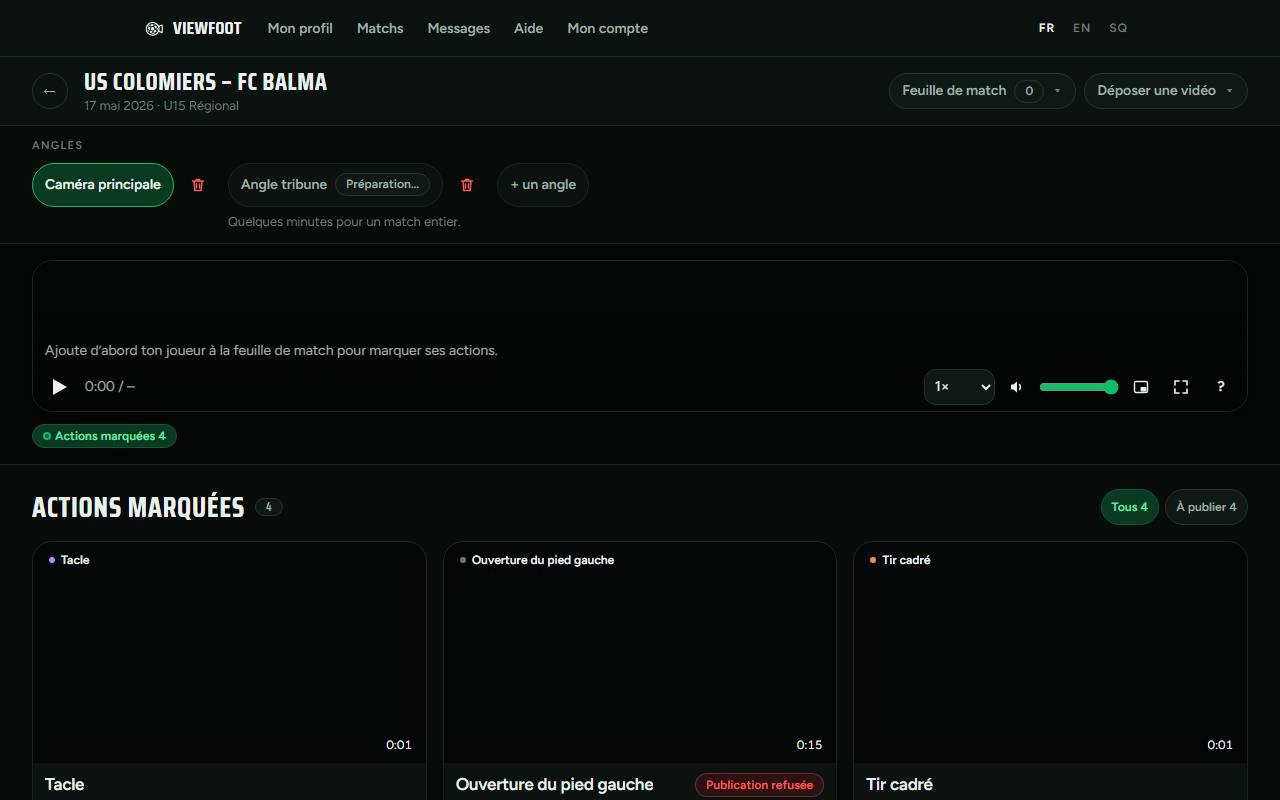The height and width of the screenshot is (800, 1280).
Task: Open the Tacle action thumbnail
Action: [x=230, y=652]
